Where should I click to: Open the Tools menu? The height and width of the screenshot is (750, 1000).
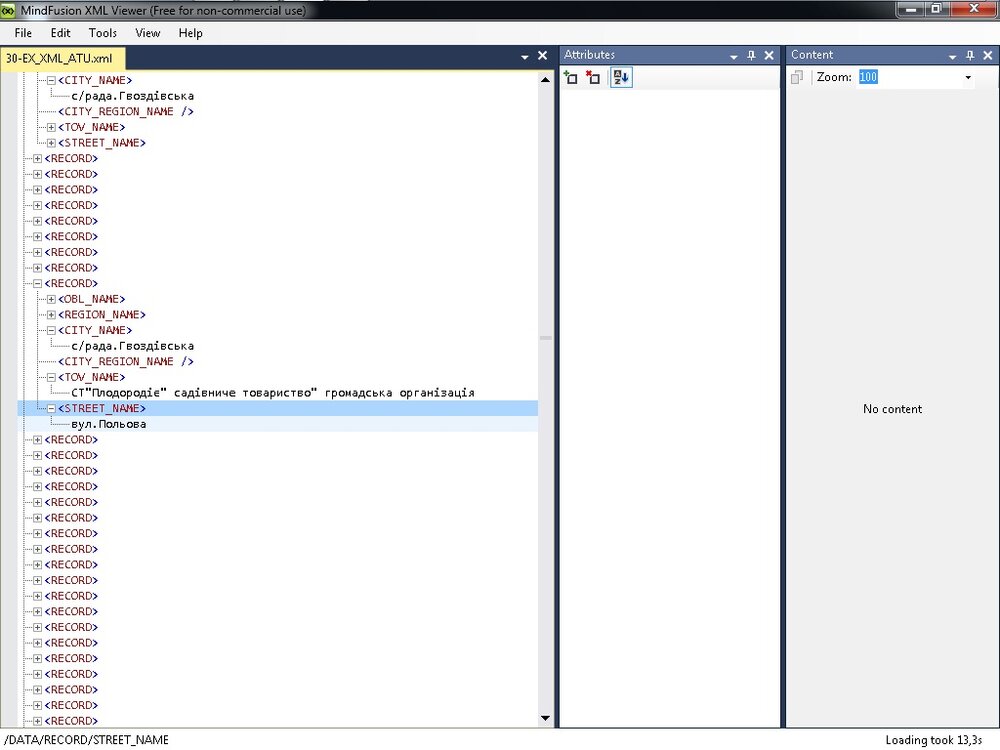(103, 33)
